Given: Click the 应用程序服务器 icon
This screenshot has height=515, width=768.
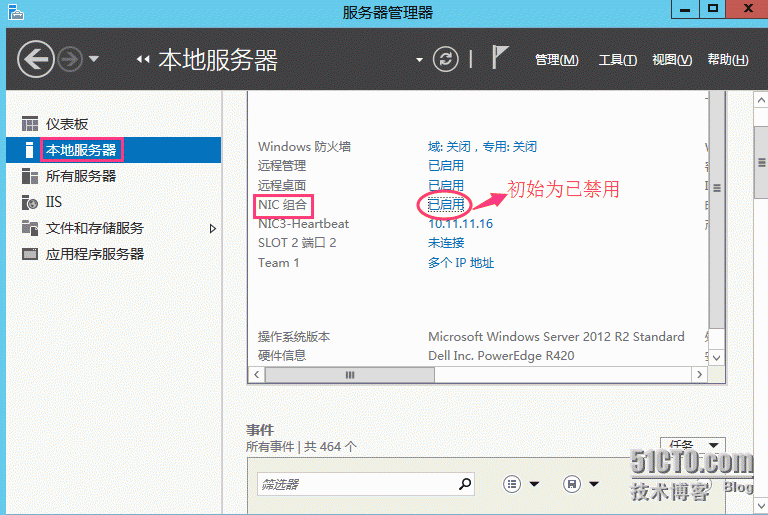Looking at the screenshot, I should coord(30,254).
